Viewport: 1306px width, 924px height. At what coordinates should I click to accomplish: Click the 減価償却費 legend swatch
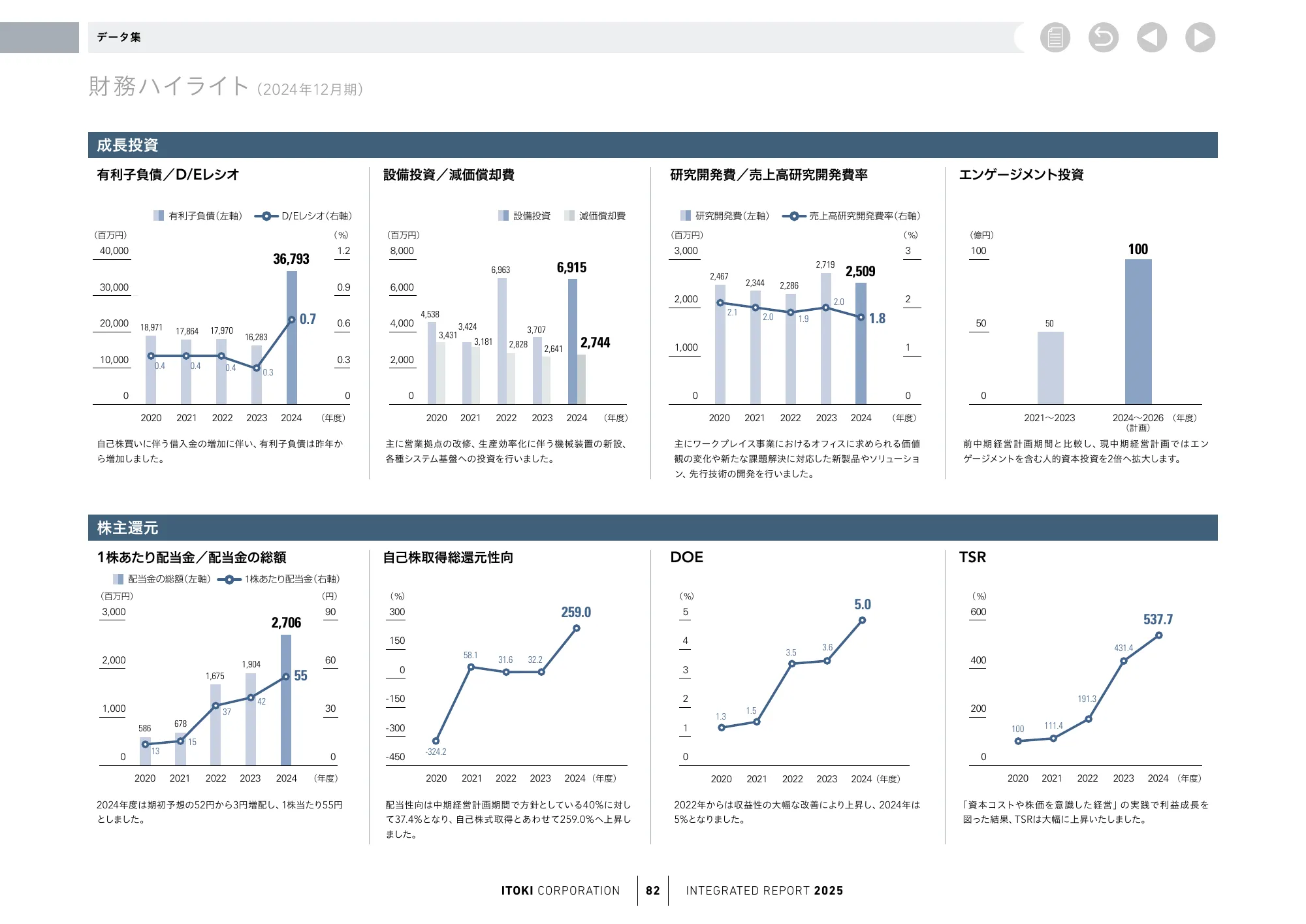[x=569, y=215]
